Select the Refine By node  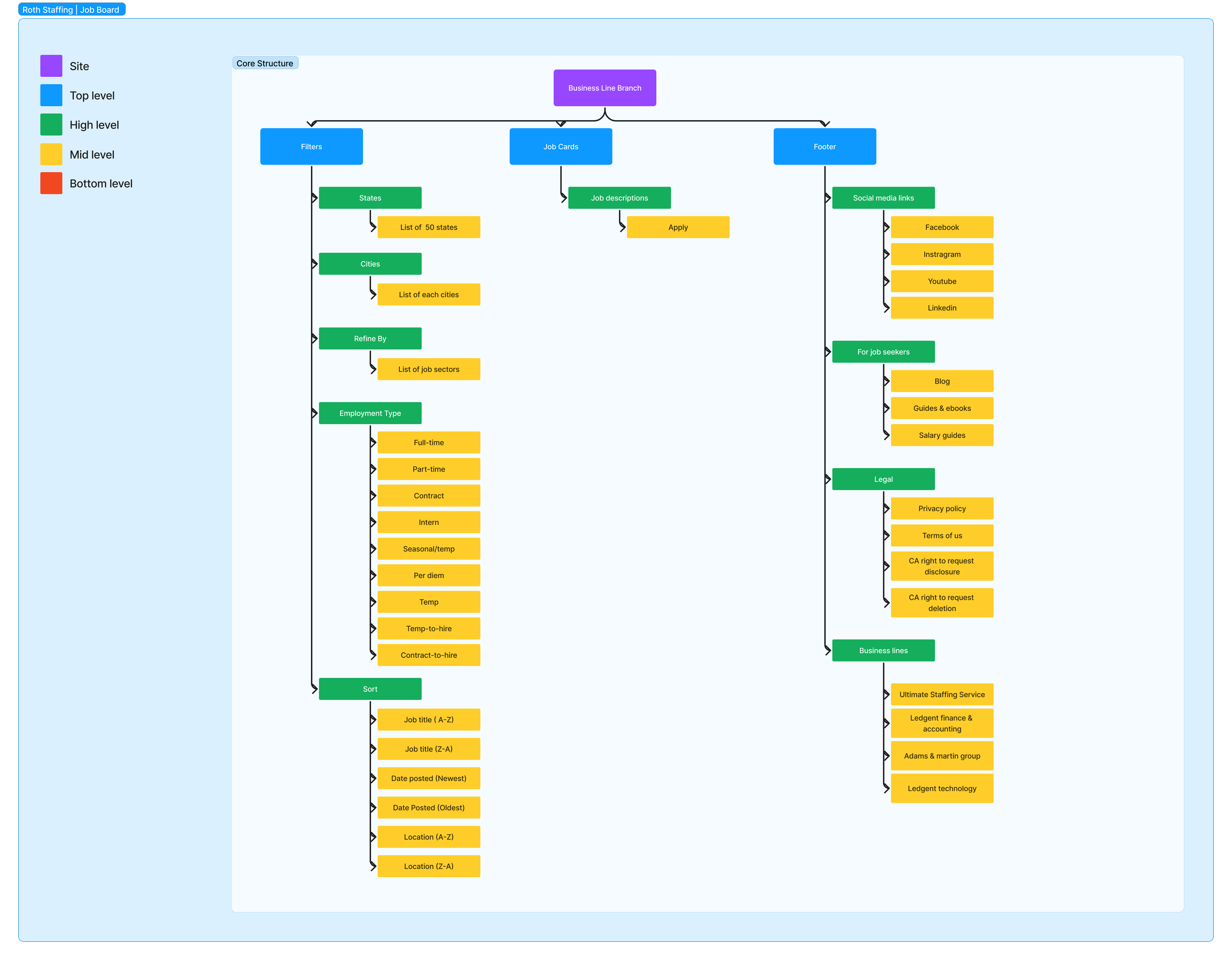(x=370, y=338)
